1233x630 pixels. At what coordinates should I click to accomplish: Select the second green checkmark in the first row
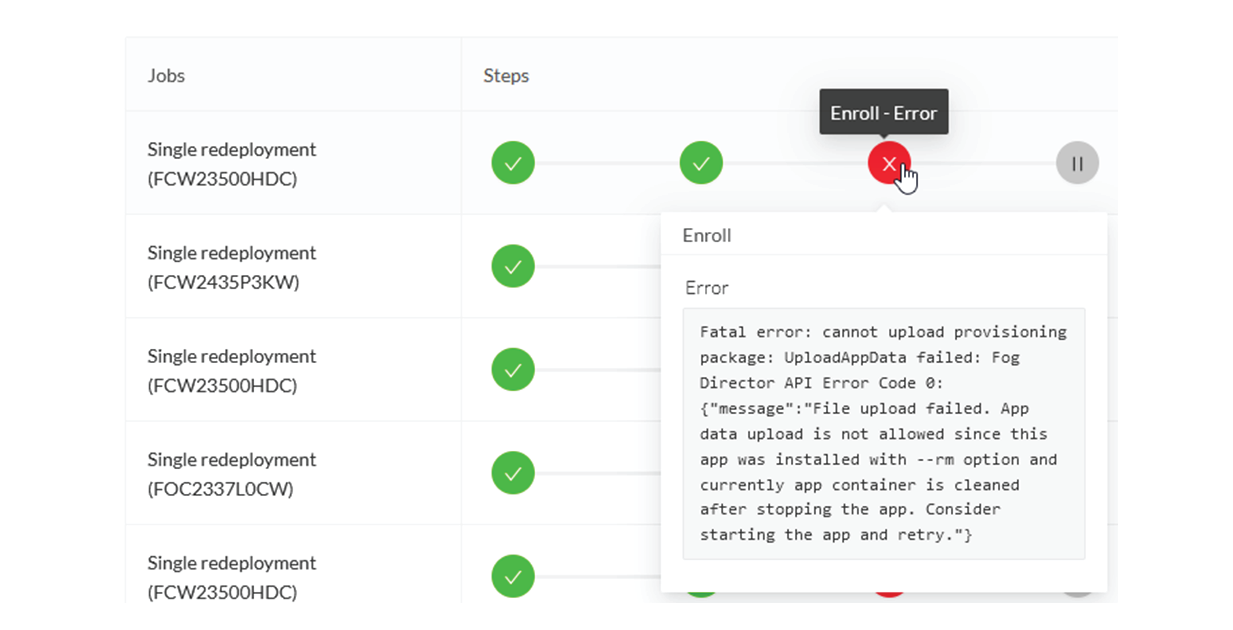[701, 163]
